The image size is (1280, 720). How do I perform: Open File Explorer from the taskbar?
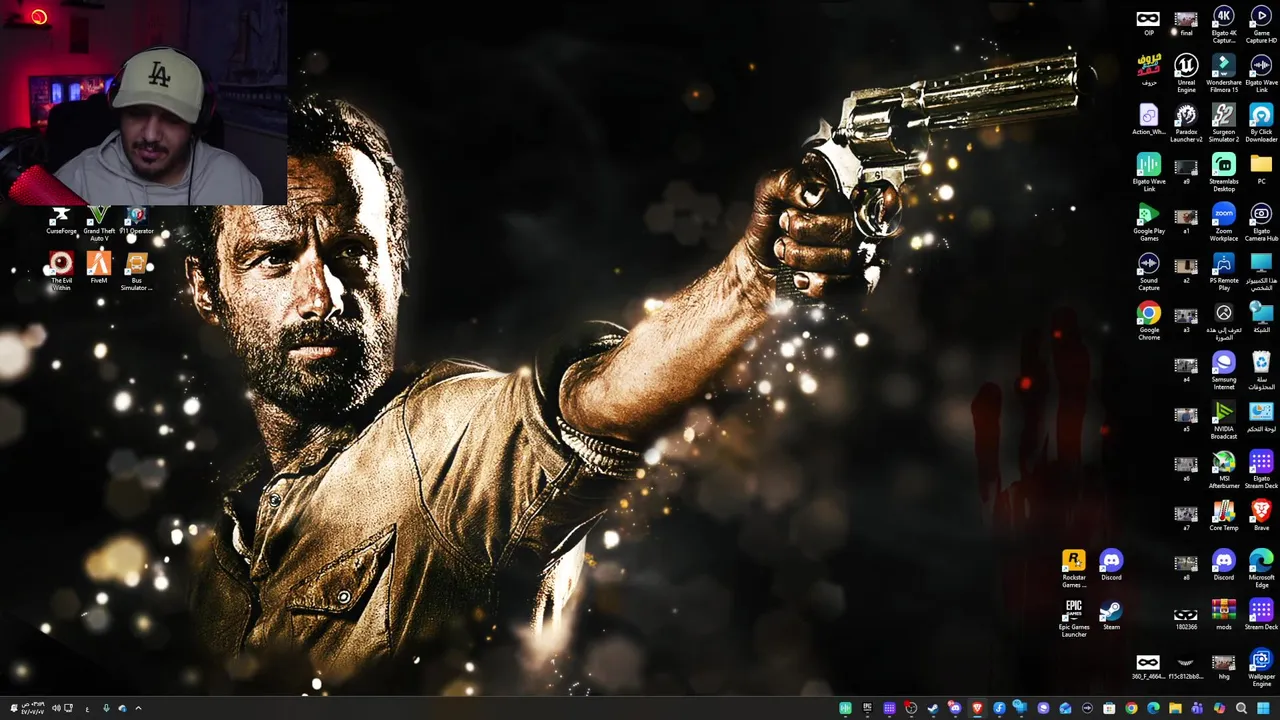click(1175, 708)
